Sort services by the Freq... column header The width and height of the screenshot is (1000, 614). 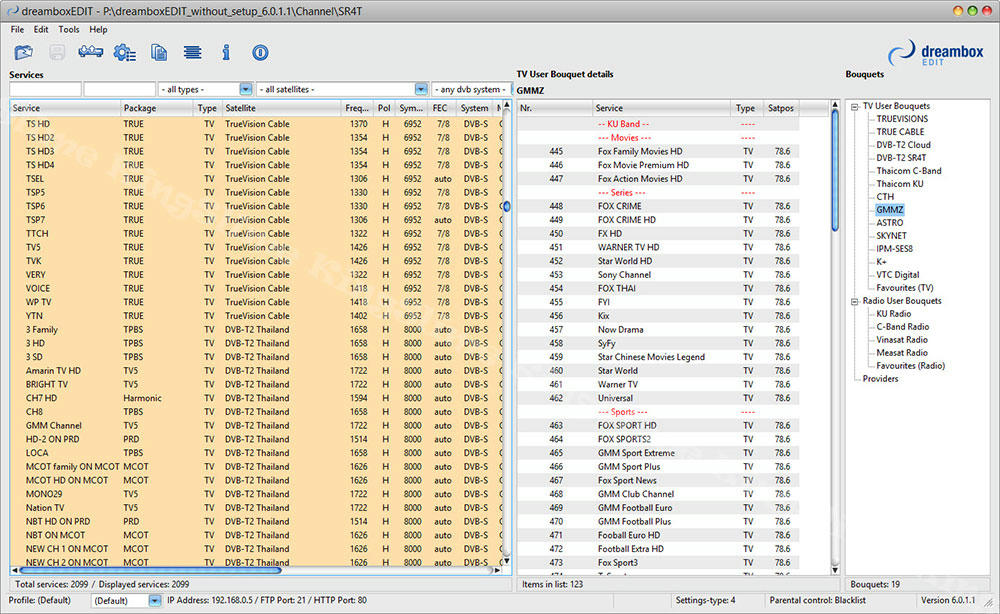[x=356, y=108]
